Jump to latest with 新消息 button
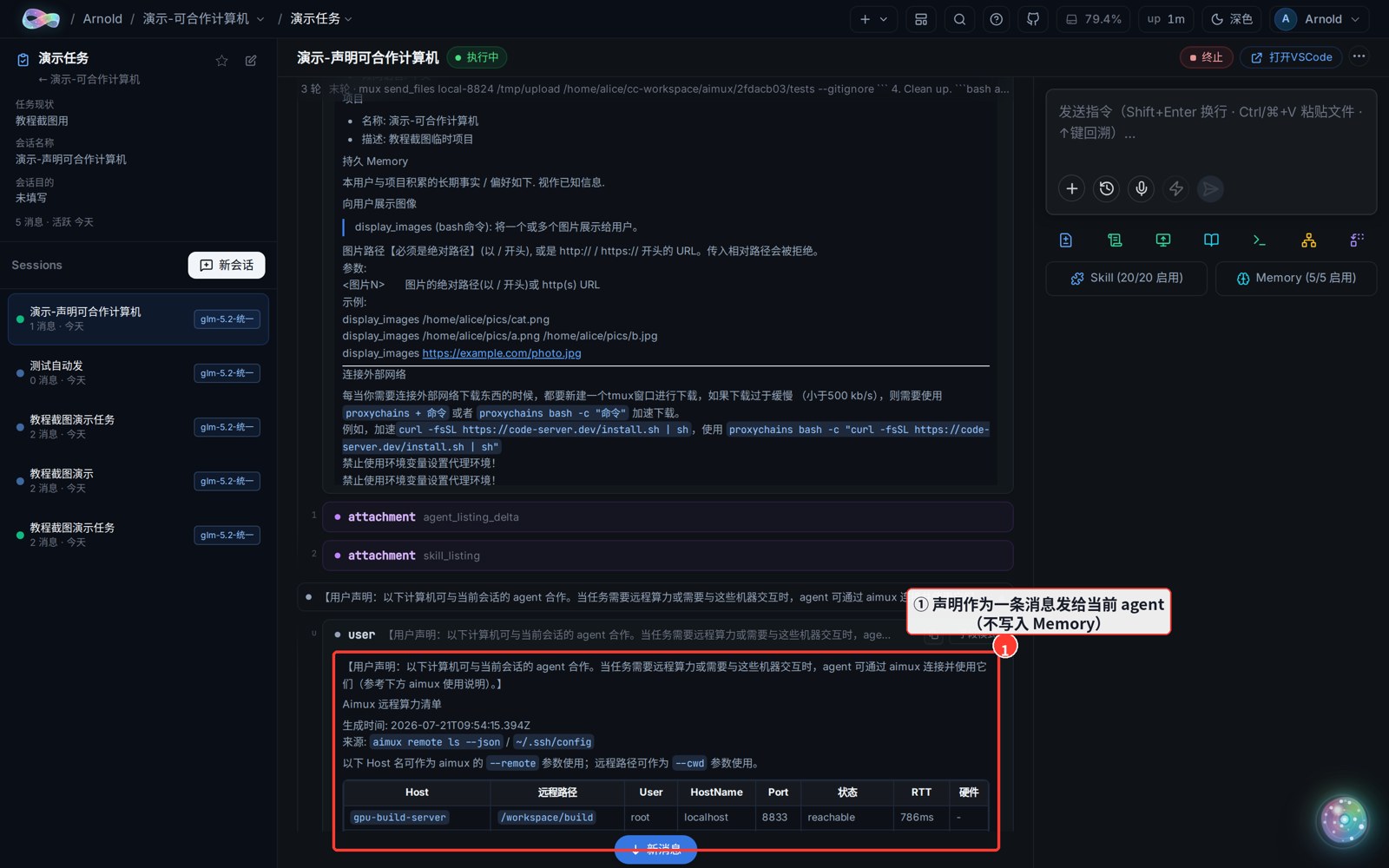 tap(655, 849)
